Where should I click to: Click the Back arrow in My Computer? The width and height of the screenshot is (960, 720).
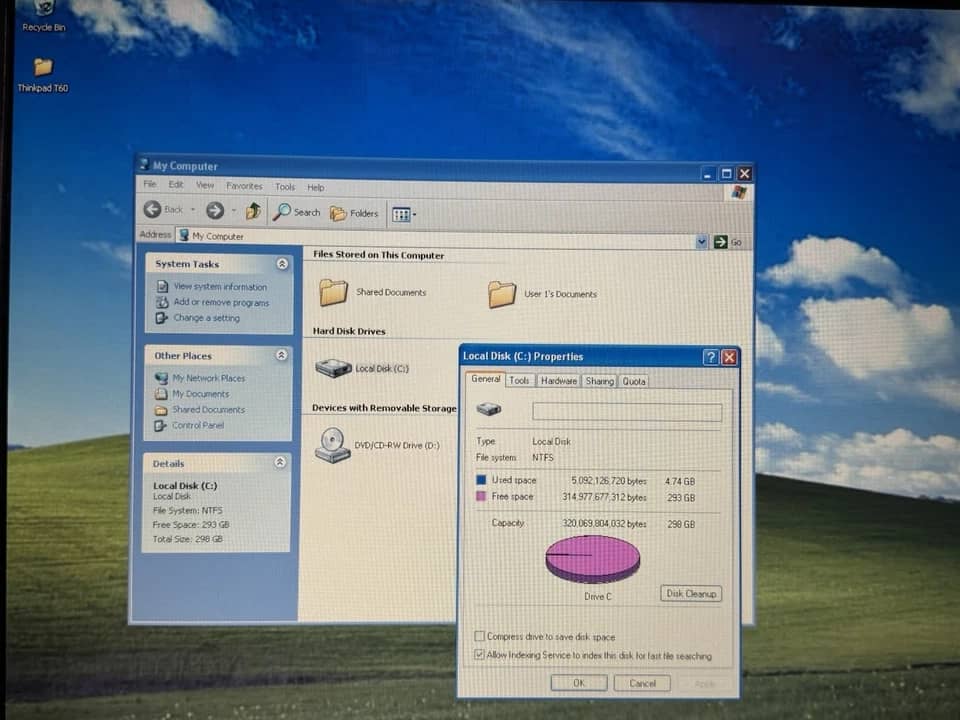point(152,209)
